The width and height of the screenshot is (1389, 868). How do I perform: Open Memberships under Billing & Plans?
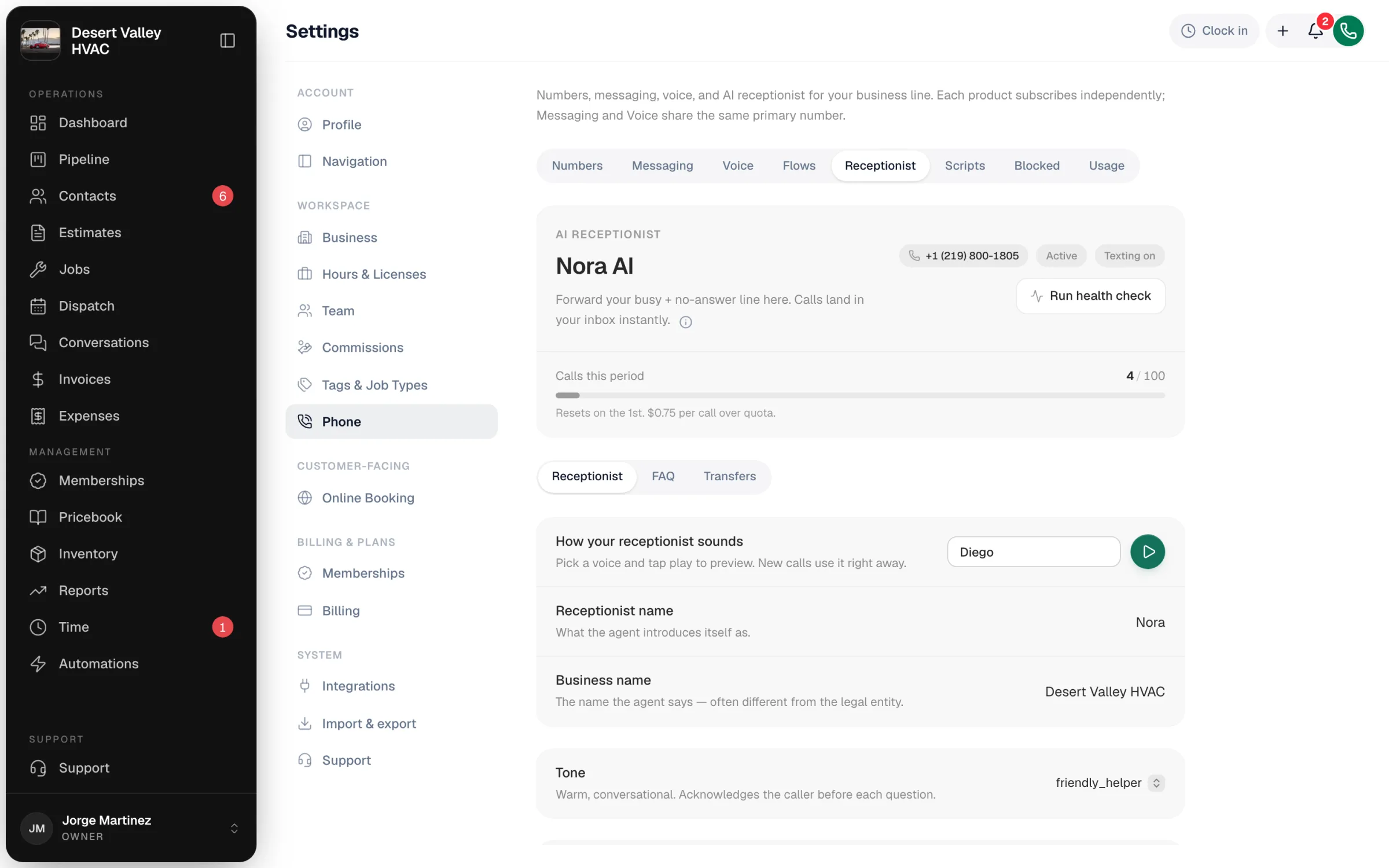tap(391, 573)
